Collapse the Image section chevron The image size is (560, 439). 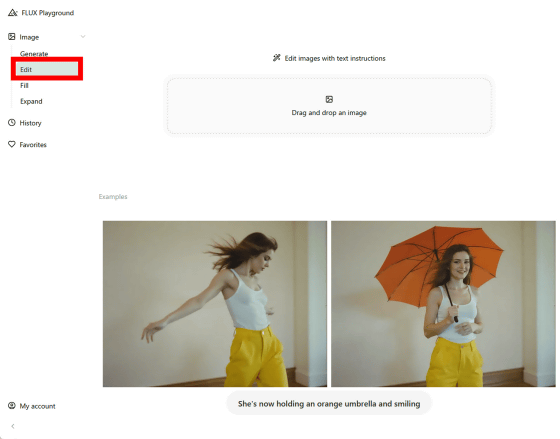coord(83,36)
